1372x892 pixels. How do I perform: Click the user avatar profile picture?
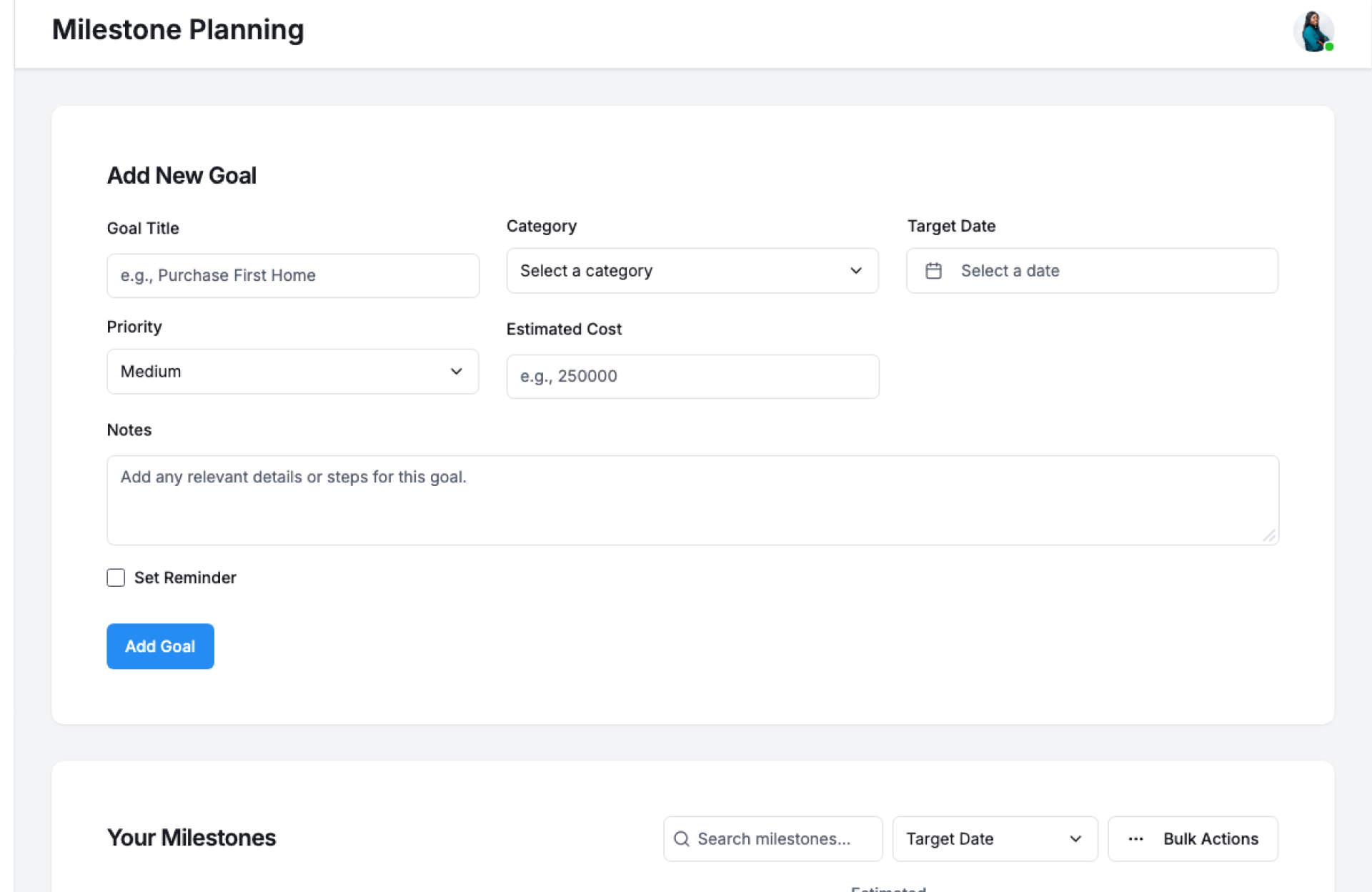tap(1313, 31)
